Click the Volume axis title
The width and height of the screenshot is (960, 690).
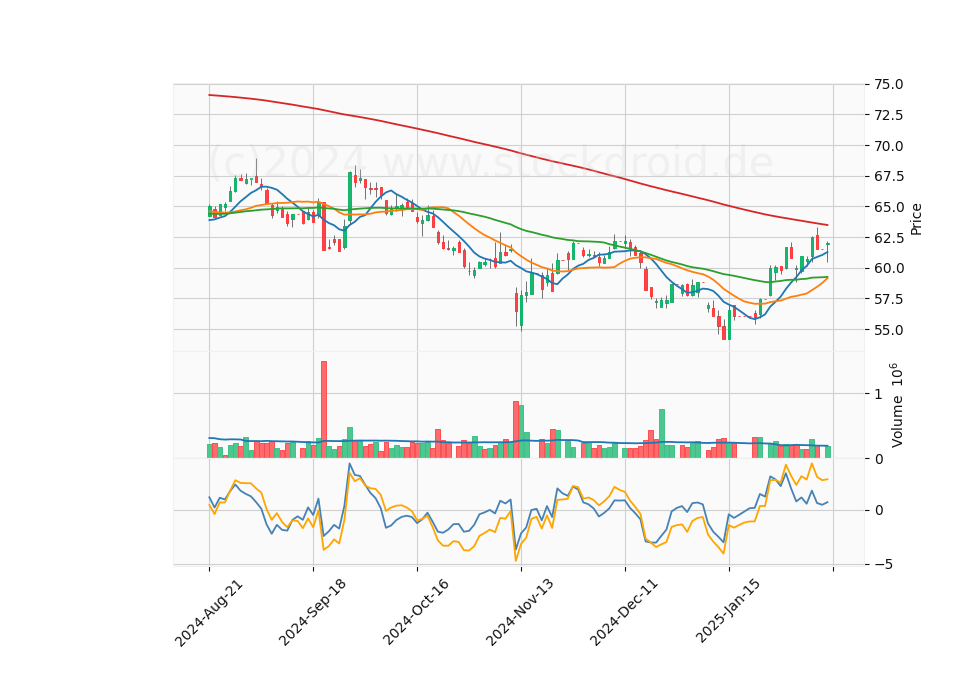(x=896, y=405)
